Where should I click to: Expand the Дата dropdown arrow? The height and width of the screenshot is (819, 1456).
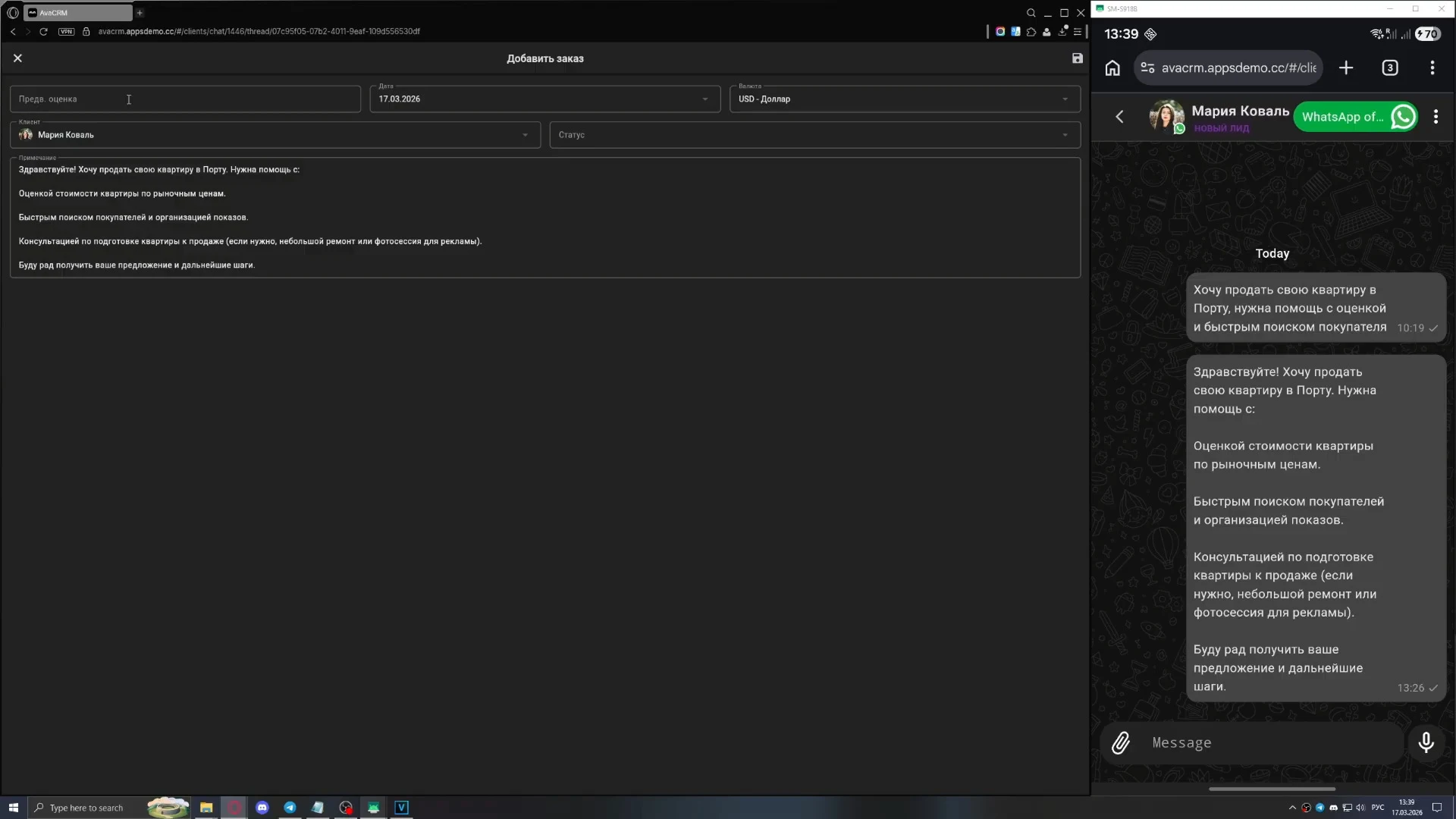pos(704,99)
